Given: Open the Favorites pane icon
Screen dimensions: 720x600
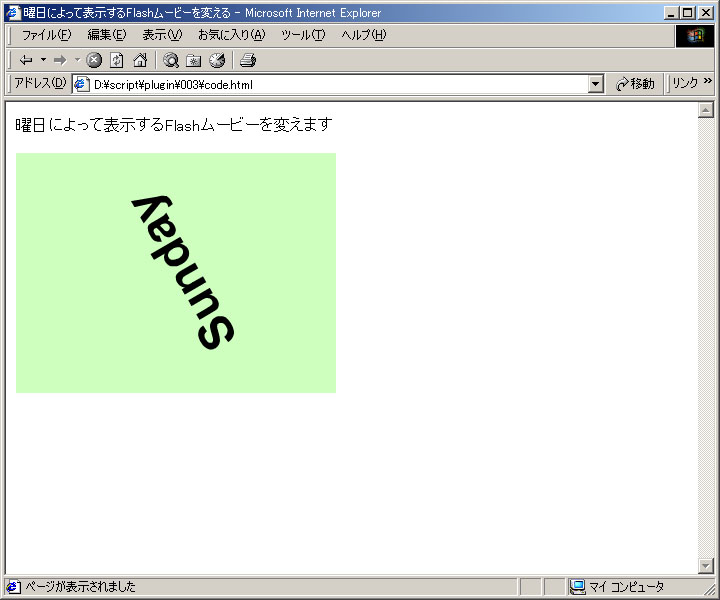Looking at the screenshot, I should point(194,60).
